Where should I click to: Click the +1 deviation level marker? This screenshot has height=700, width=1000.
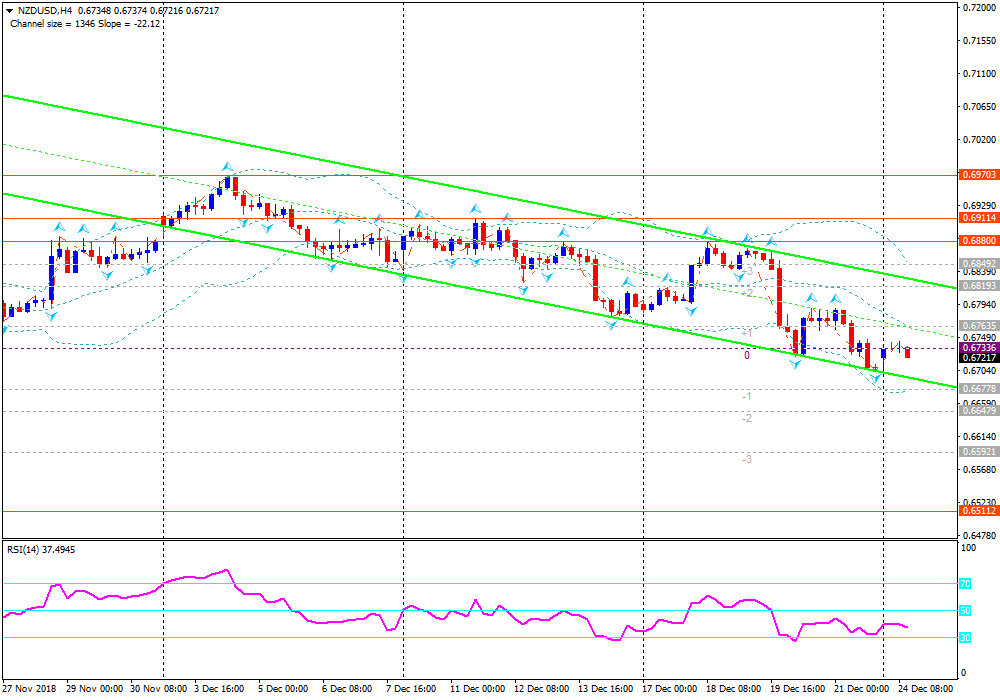point(747,333)
